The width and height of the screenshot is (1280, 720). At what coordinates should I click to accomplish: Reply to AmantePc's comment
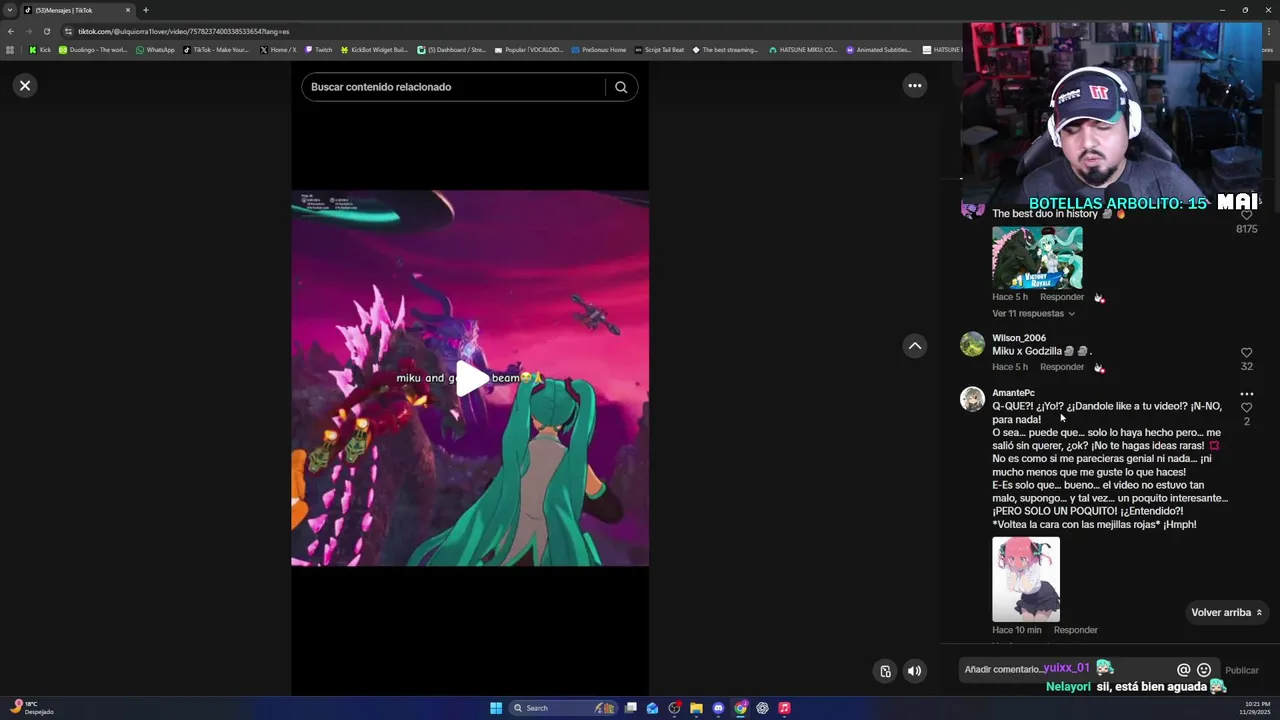[1076, 630]
